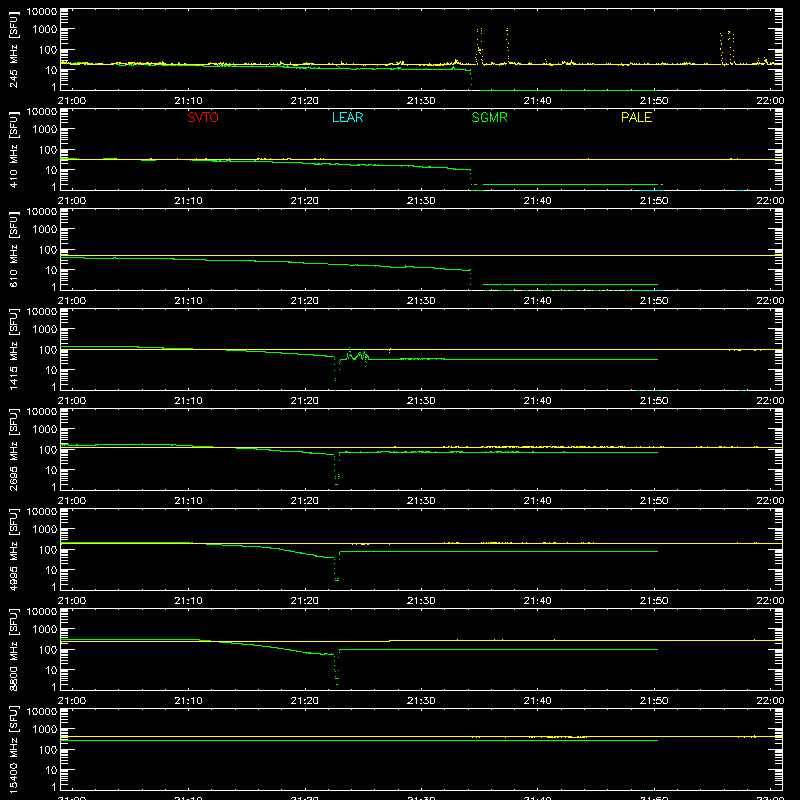Click the 21:10 tick label under 410 MHz plot
The height and width of the screenshot is (800, 800).
coord(188,201)
